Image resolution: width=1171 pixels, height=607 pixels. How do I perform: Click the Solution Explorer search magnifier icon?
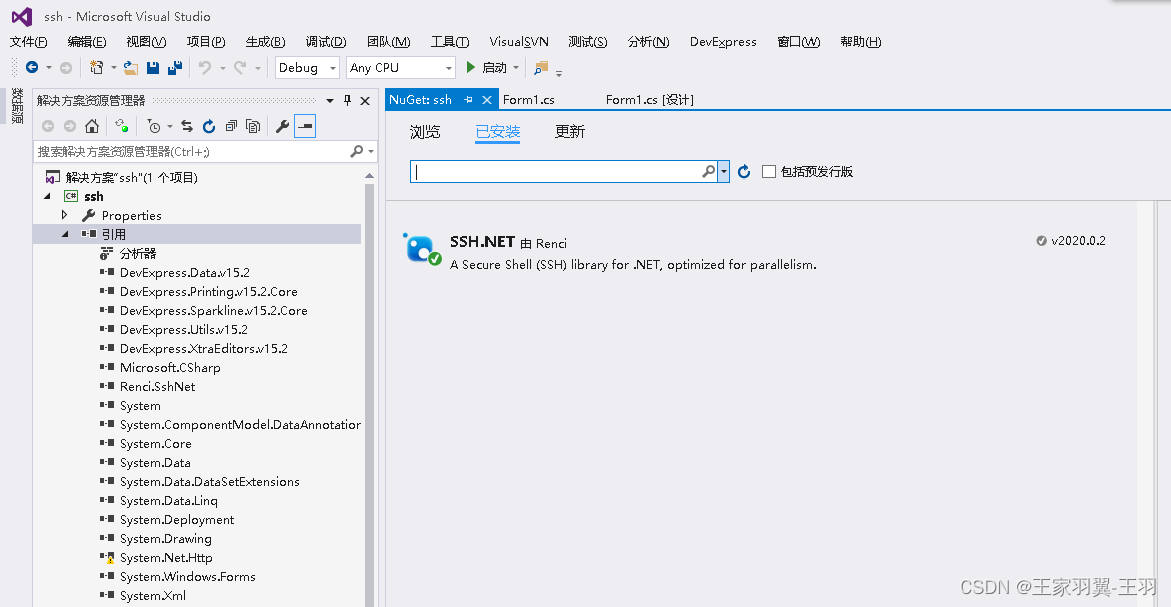point(357,152)
